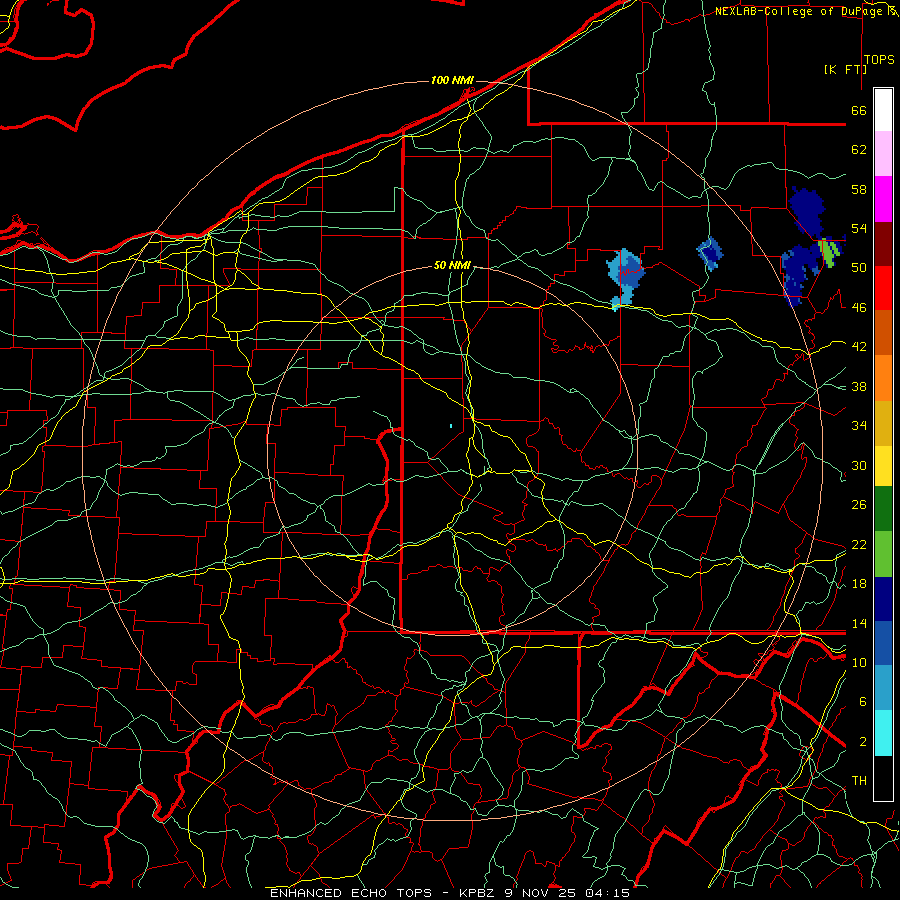Click the "04:15" time stamp
This screenshot has height=900, width=900.
[x=607, y=893]
